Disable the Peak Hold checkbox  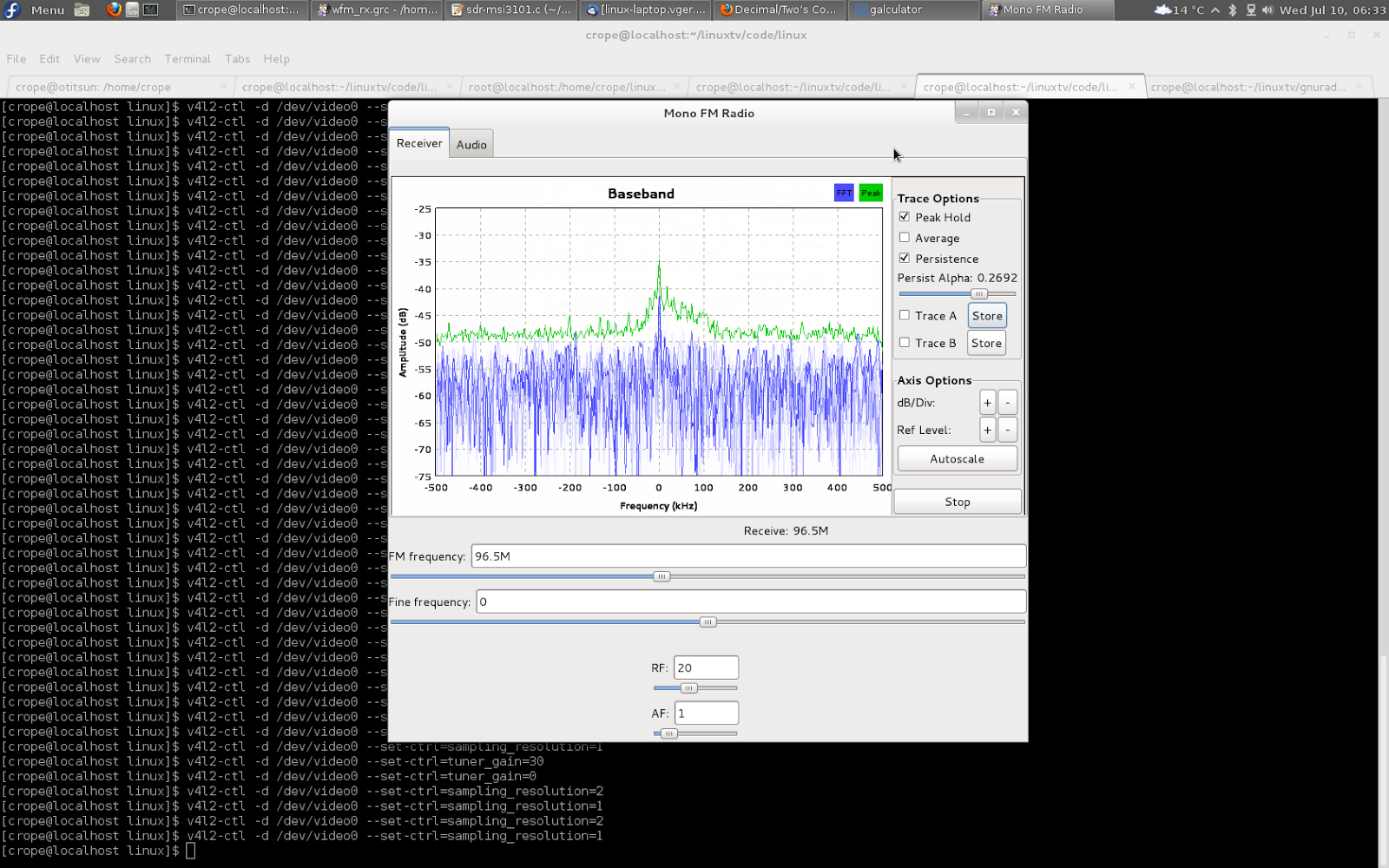[x=905, y=217]
